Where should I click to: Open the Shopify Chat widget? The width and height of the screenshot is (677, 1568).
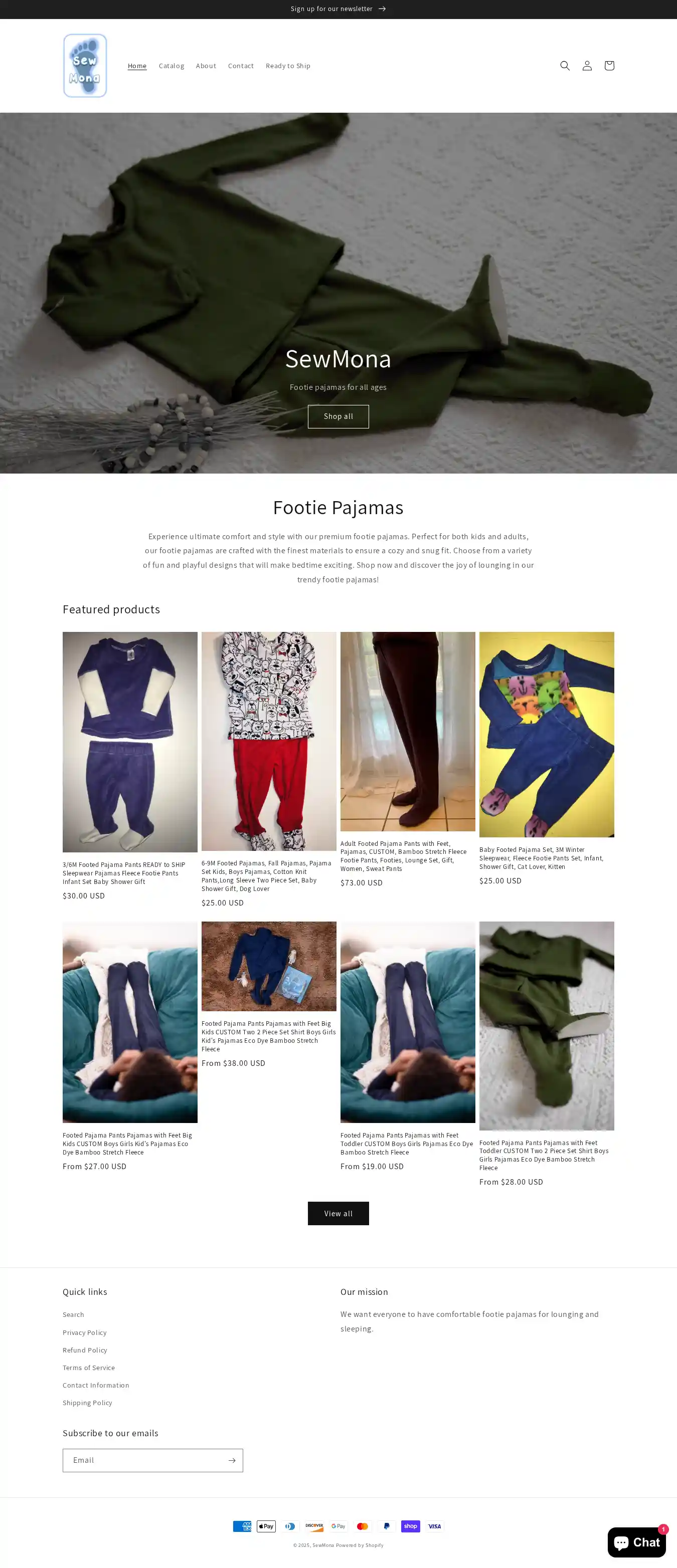click(x=636, y=1542)
